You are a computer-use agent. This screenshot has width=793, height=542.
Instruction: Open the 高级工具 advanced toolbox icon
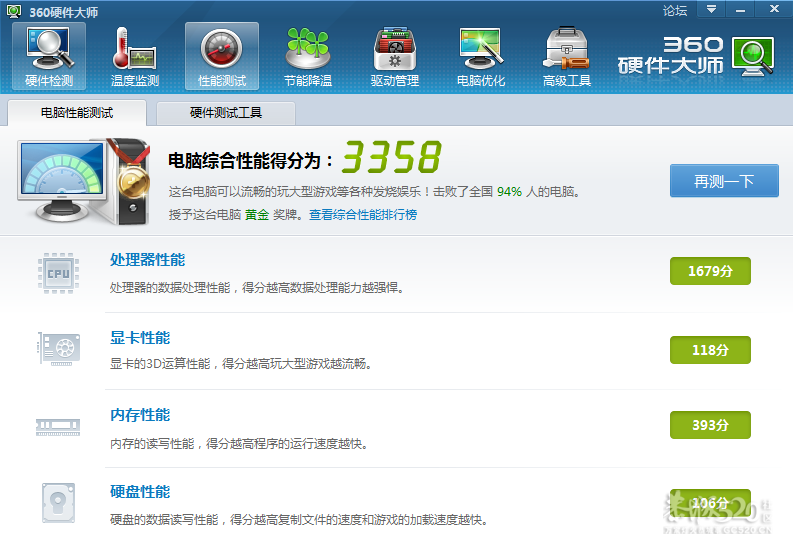tap(566, 56)
